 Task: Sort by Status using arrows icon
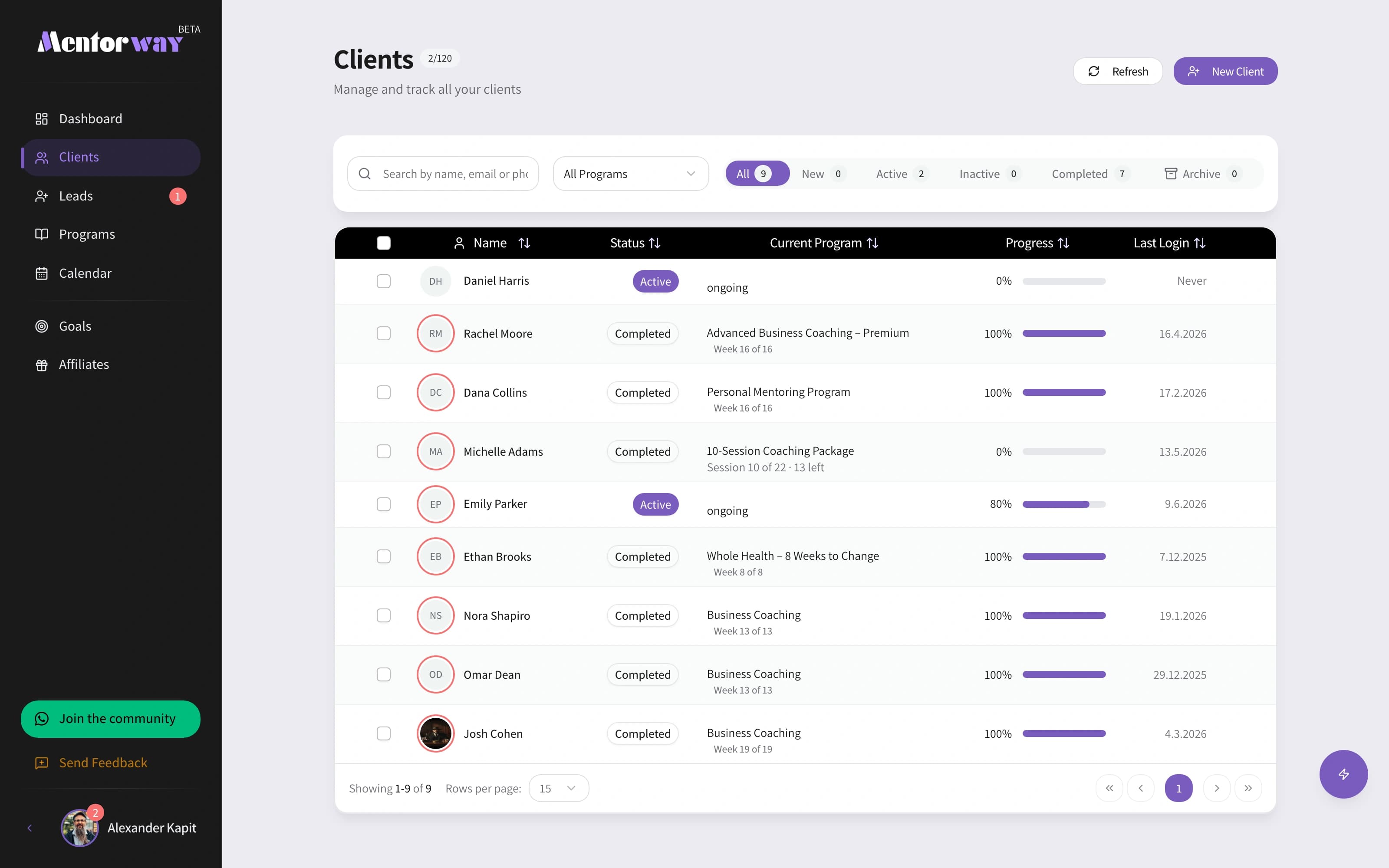(654, 243)
